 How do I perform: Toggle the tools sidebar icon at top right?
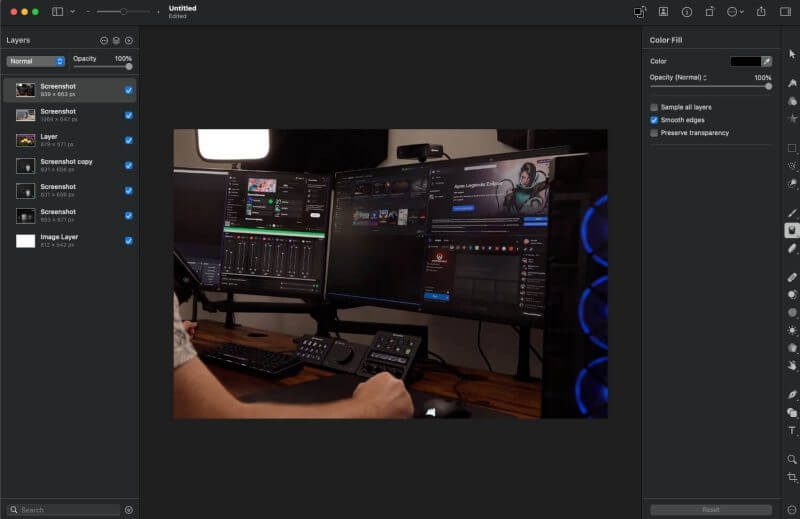click(x=785, y=12)
